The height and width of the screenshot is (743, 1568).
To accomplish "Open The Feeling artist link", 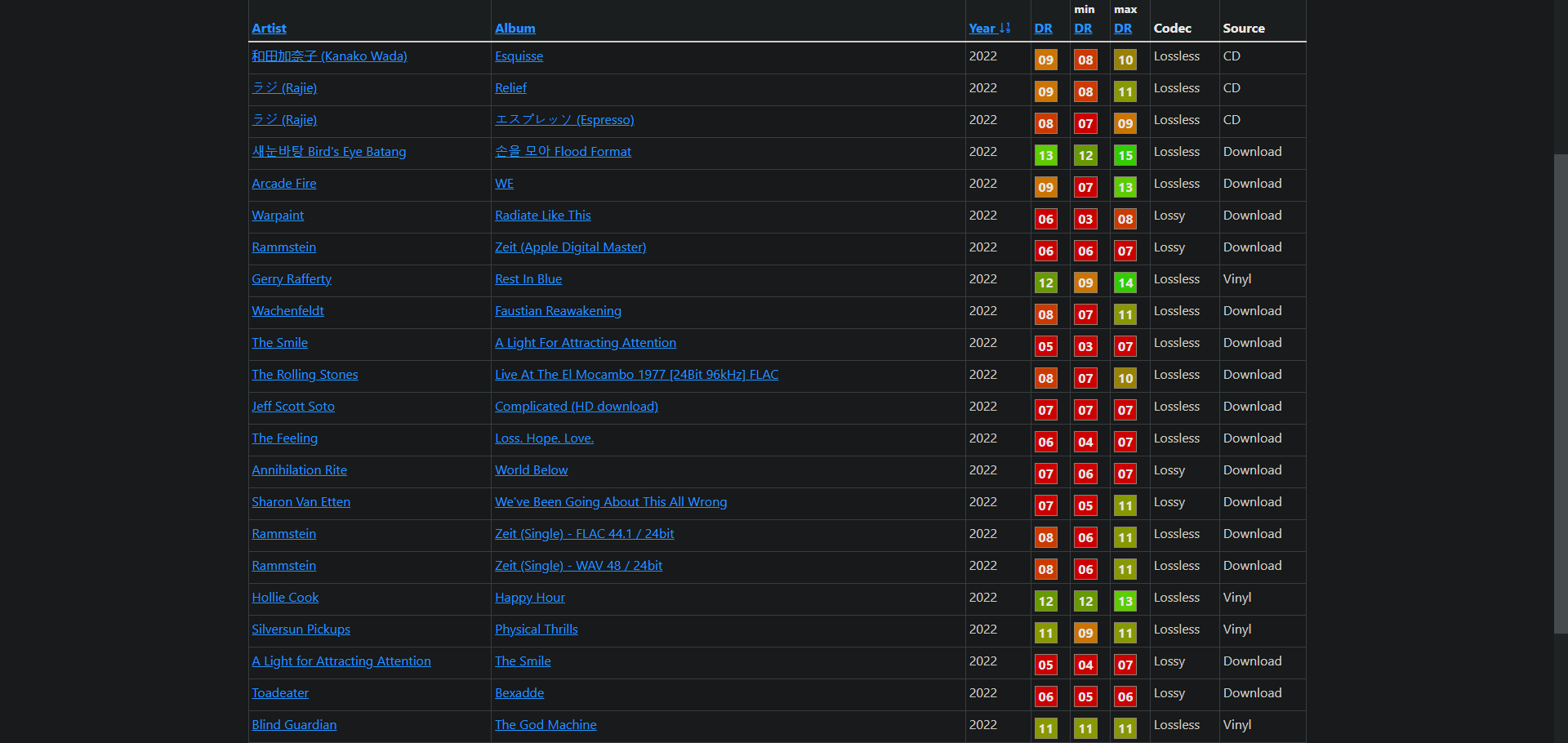I will (x=284, y=438).
